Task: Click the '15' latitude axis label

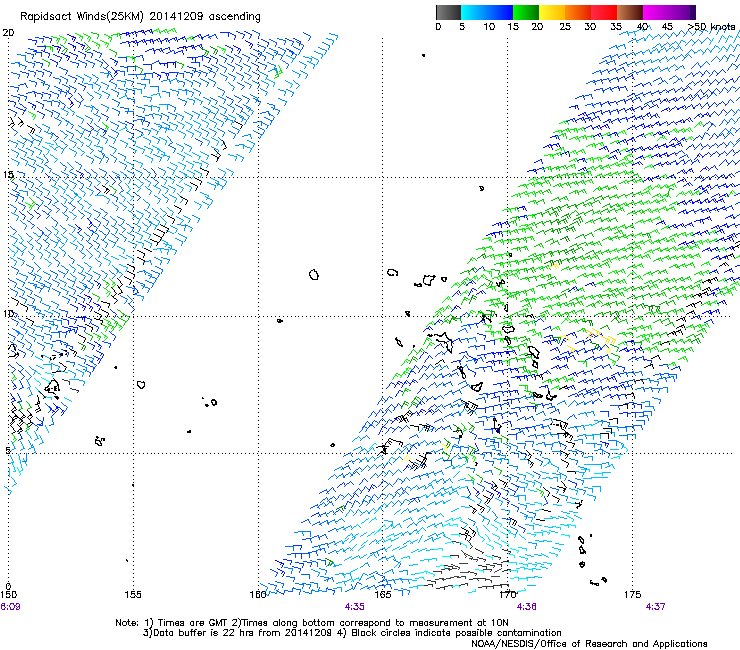Action: tap(8, 175)
